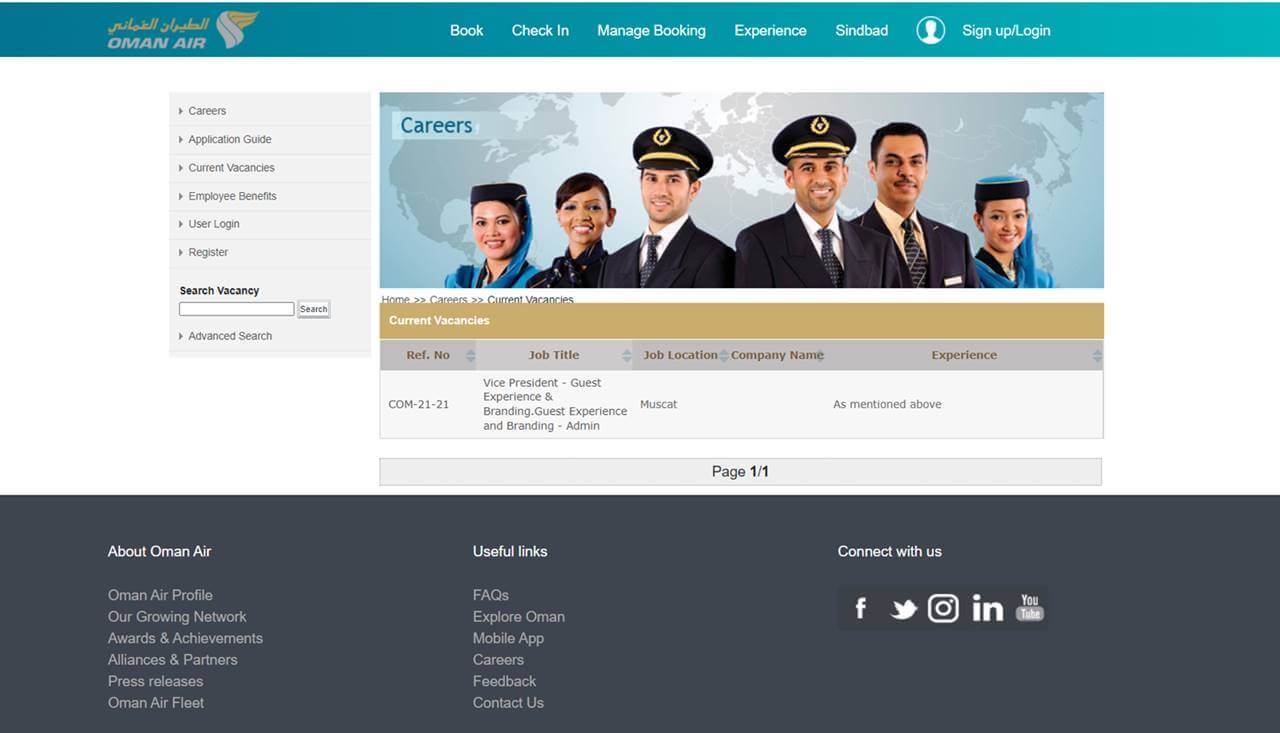This screenshot has height=733, width=1280.
Task: Open Careers footer link
Action: click(x=498, y=660)
